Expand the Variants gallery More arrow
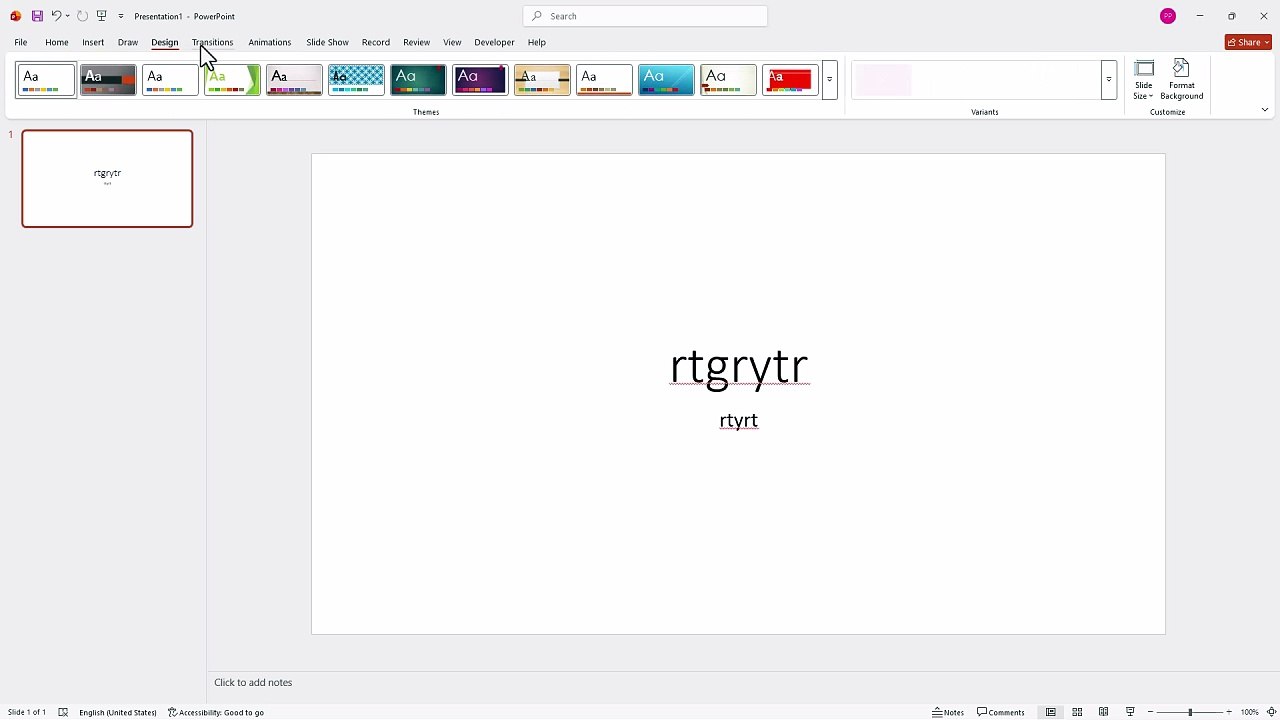 pyautogui.click(x=1108, y=80)
